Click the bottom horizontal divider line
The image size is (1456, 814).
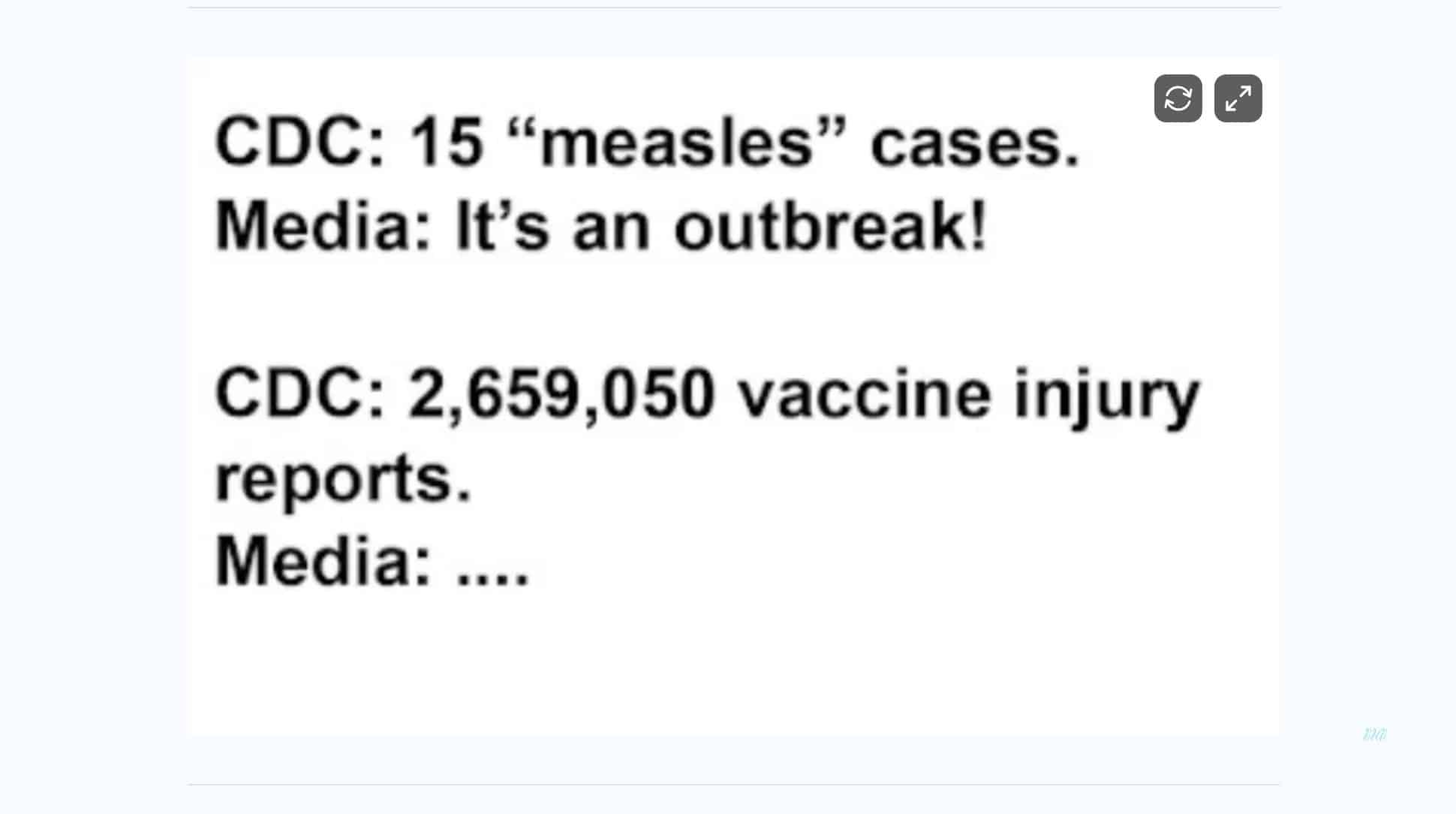coord(733,785)
